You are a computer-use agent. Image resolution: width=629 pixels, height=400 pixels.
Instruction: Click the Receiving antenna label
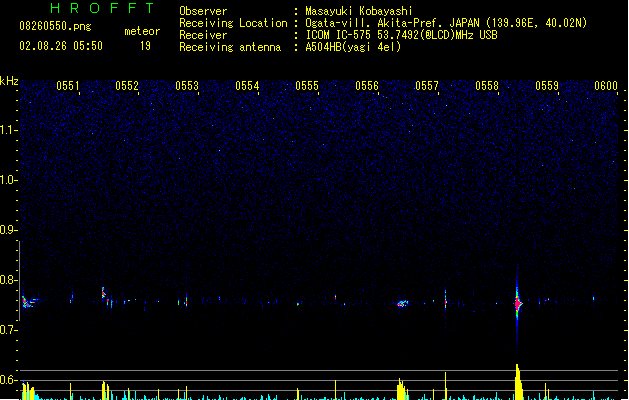[230, 47]
